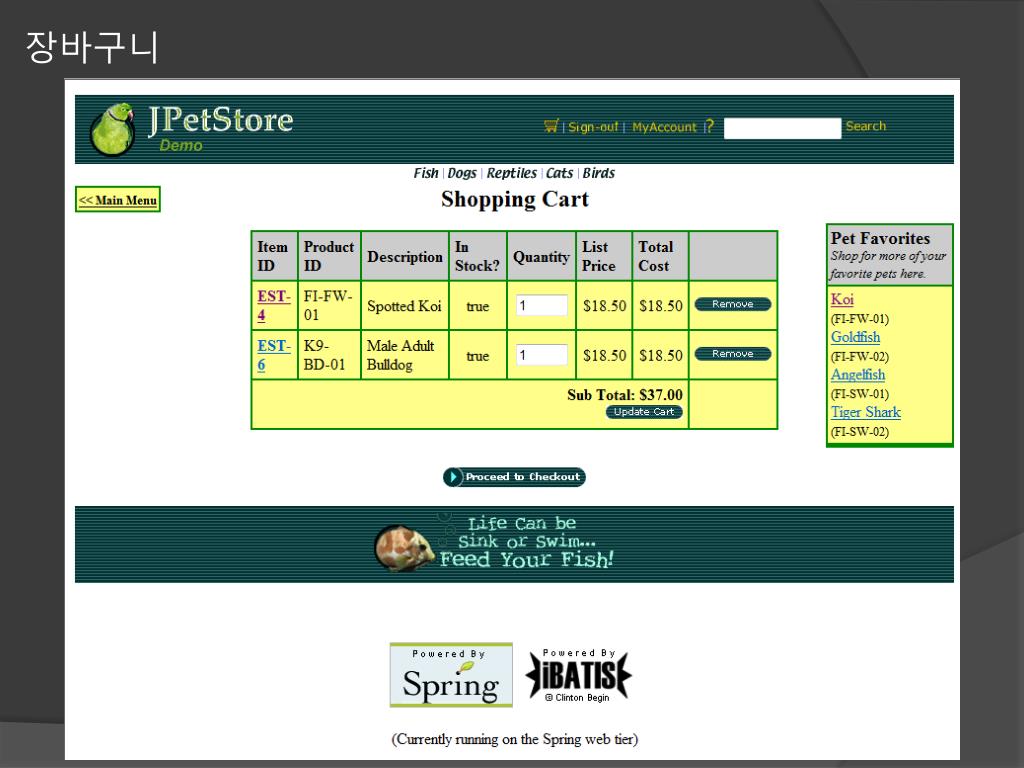Click the Sign-out link
This screenshot has width=1024, height=768.
(x=593, y=127)
